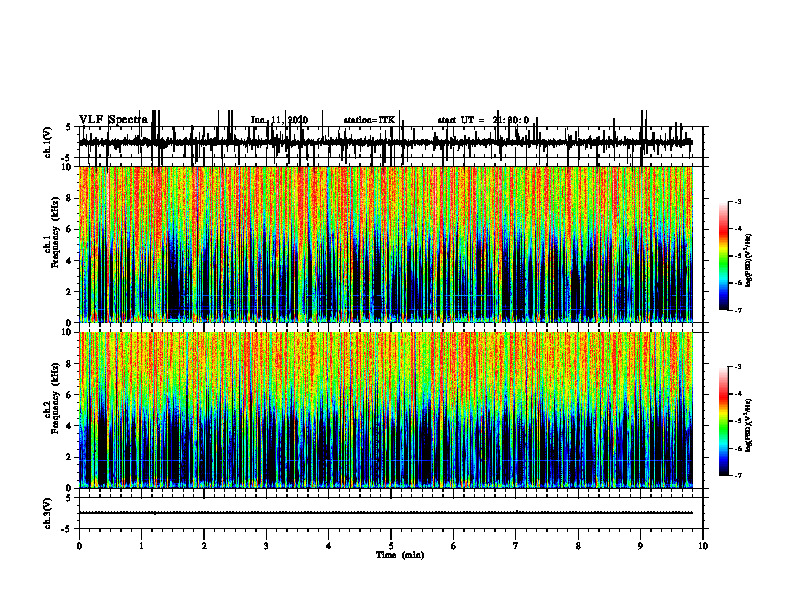Image resolution: width=792 pixels, height=612 pixels.
Task: Click the 'VLF Spectra' plot title
Action: click(x=114, y=120)
